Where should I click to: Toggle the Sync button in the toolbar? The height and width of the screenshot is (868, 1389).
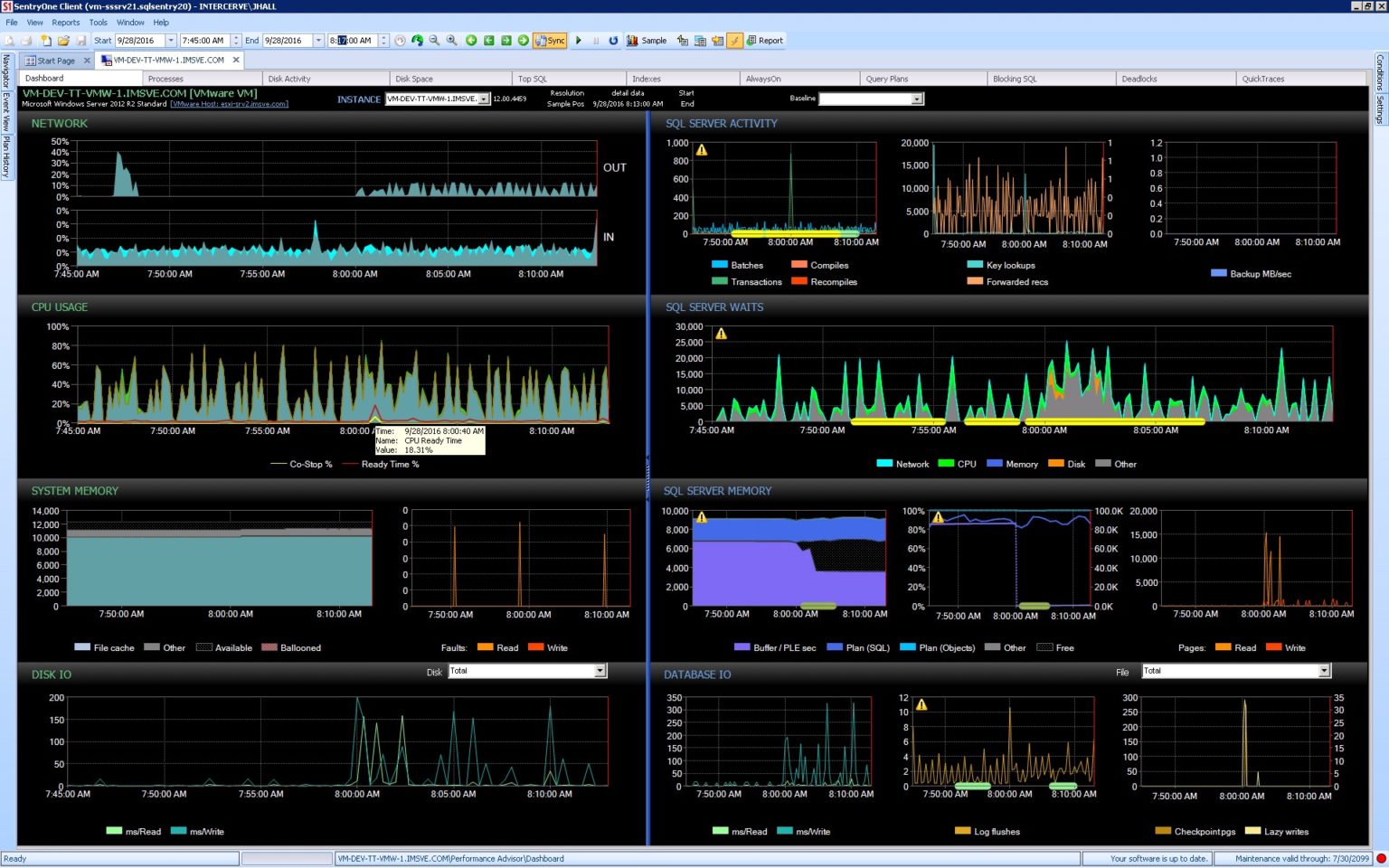point(550,41)
